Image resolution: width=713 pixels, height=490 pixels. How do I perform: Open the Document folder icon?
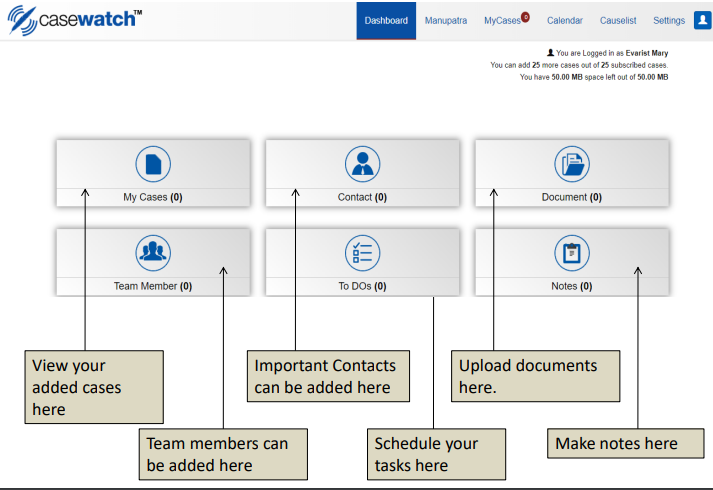(572, 164)
